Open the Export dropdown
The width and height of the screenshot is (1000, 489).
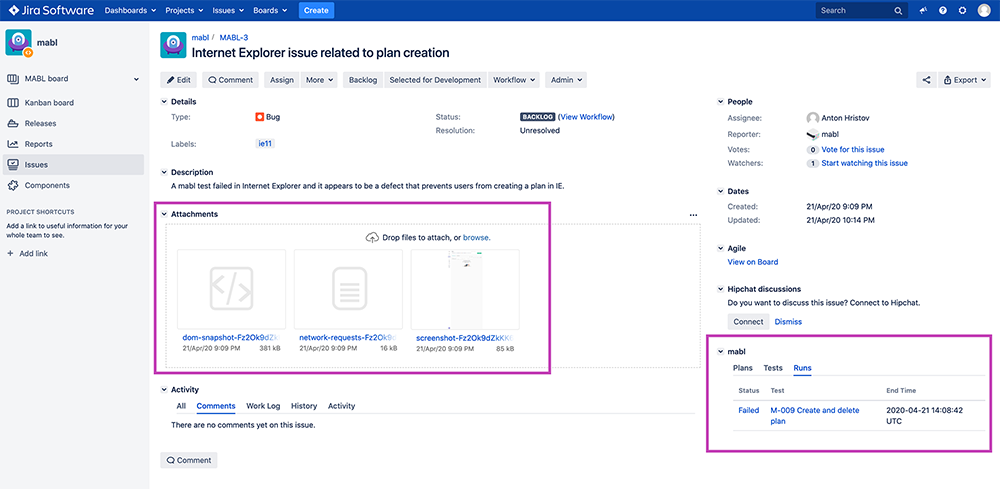(964, 80)
